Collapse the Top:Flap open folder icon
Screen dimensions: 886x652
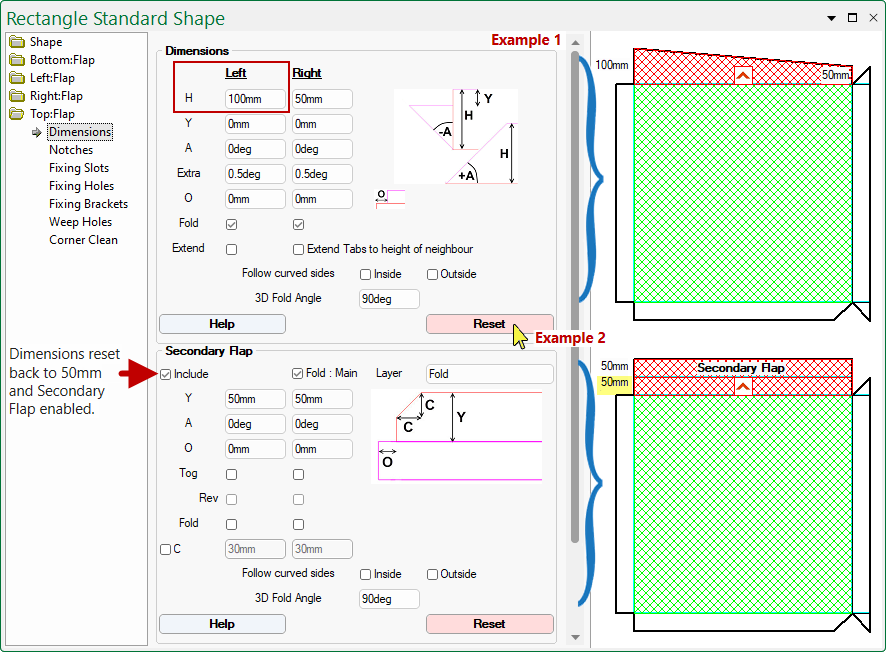[x=17, y=114]
